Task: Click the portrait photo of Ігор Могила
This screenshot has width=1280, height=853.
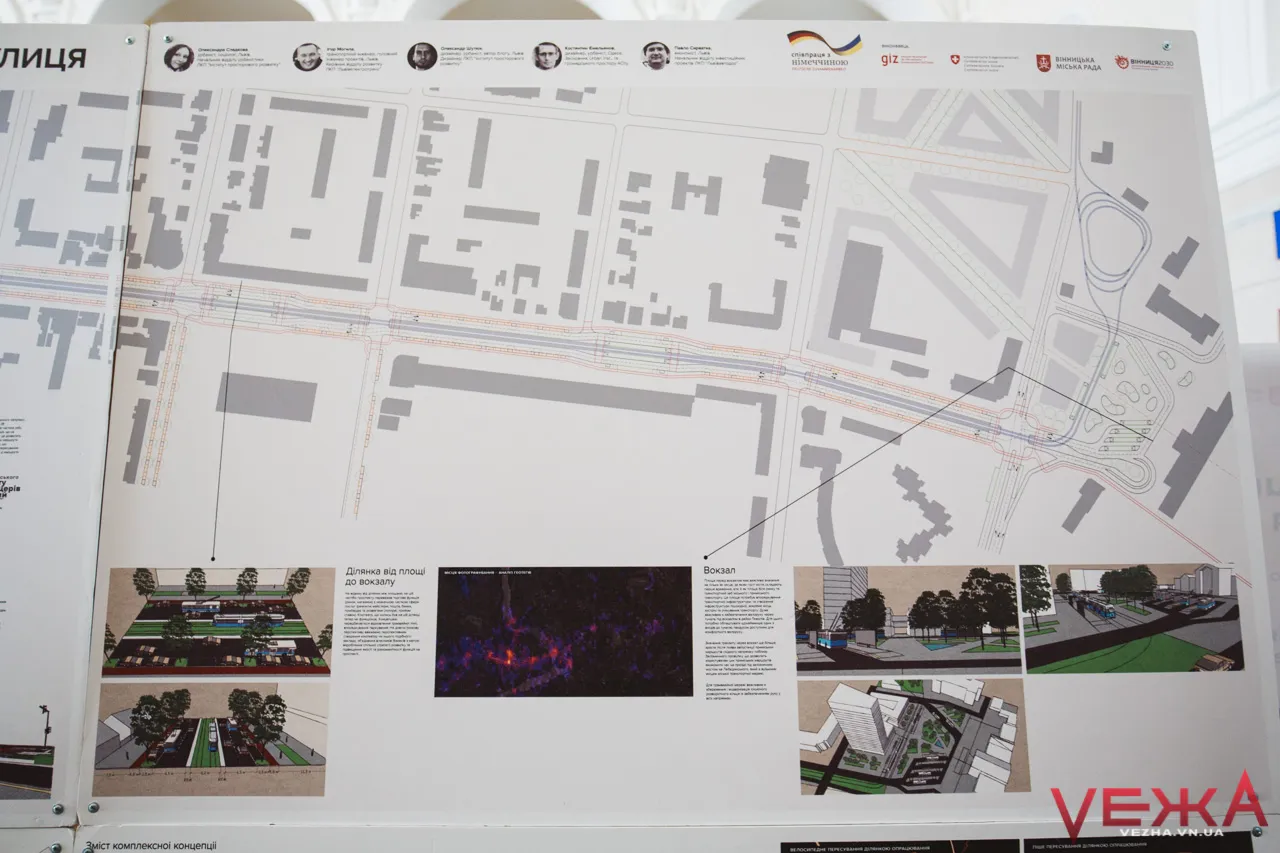Action: (307, 57)
